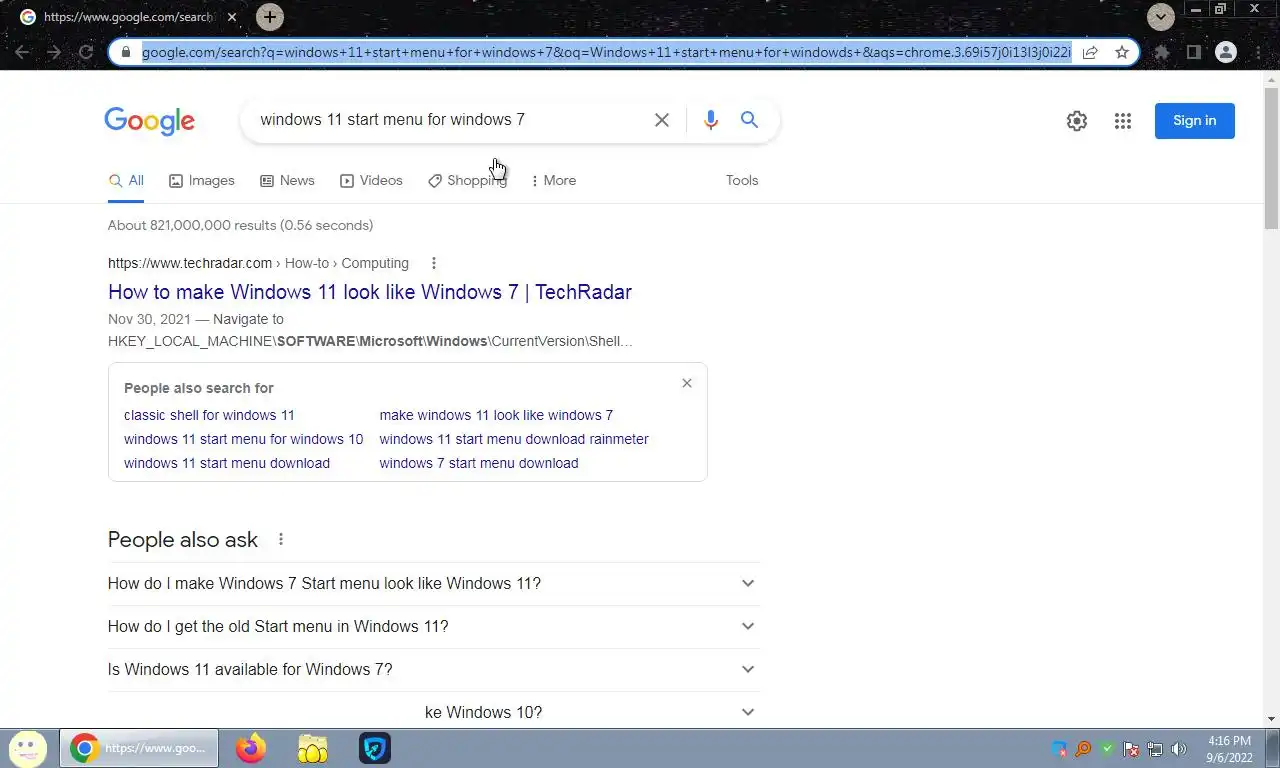Switch to the Chrome taskbar window
This screenshot has width=1280, height=768.
140,748
